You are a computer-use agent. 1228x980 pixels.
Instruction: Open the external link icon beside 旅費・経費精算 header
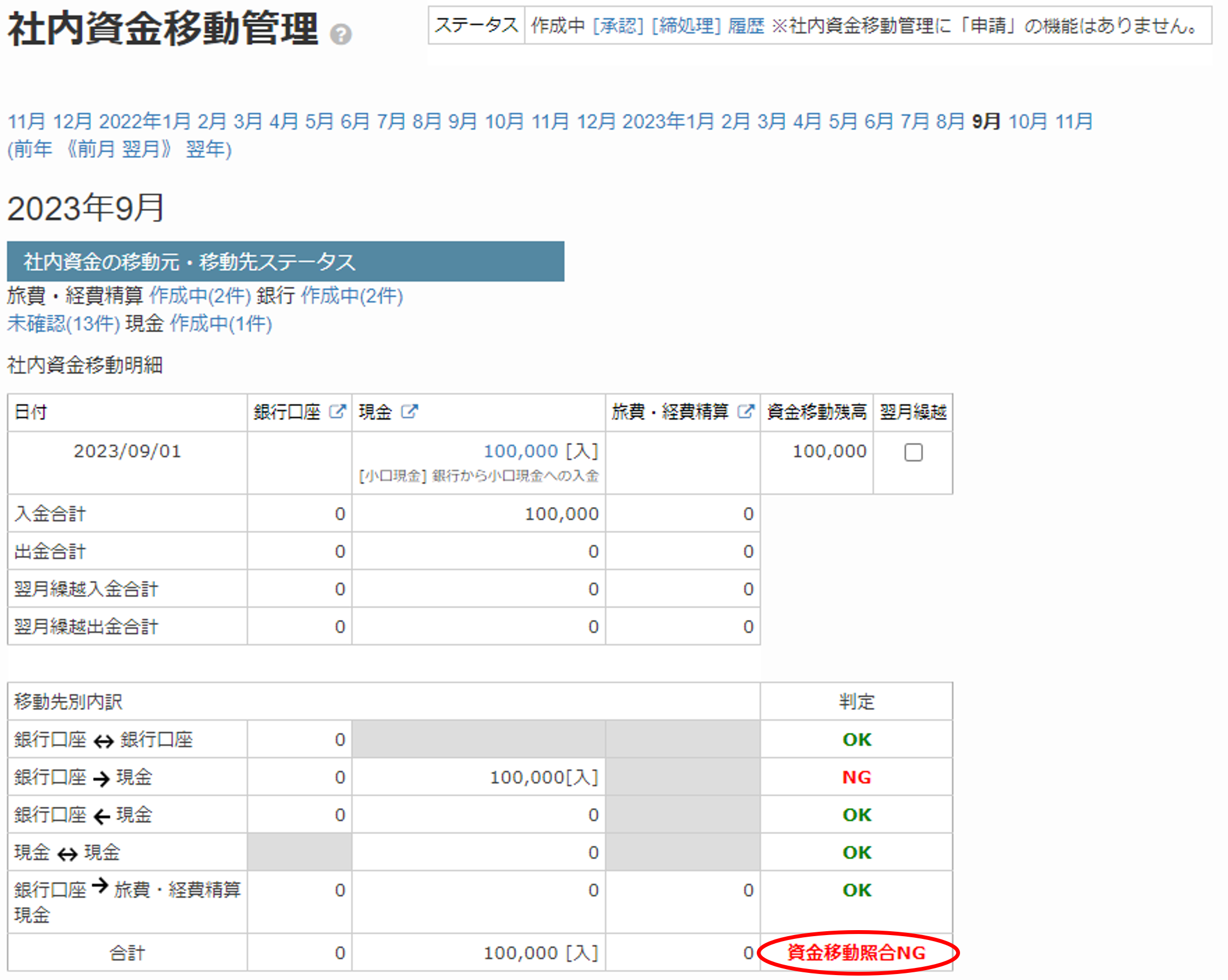click(746, 412)
